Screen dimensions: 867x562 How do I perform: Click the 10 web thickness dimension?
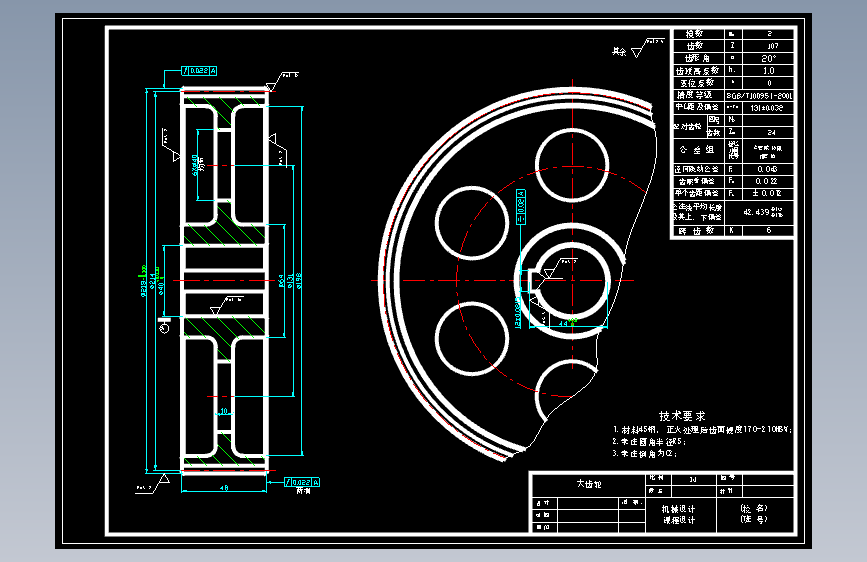(224, 411)
